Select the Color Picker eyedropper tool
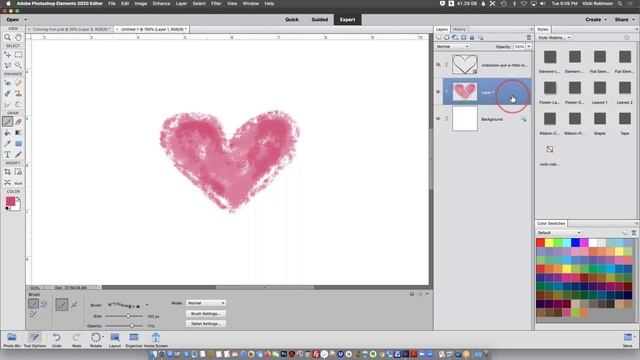This screenshot has height=360, width=640. coord(7,144)
